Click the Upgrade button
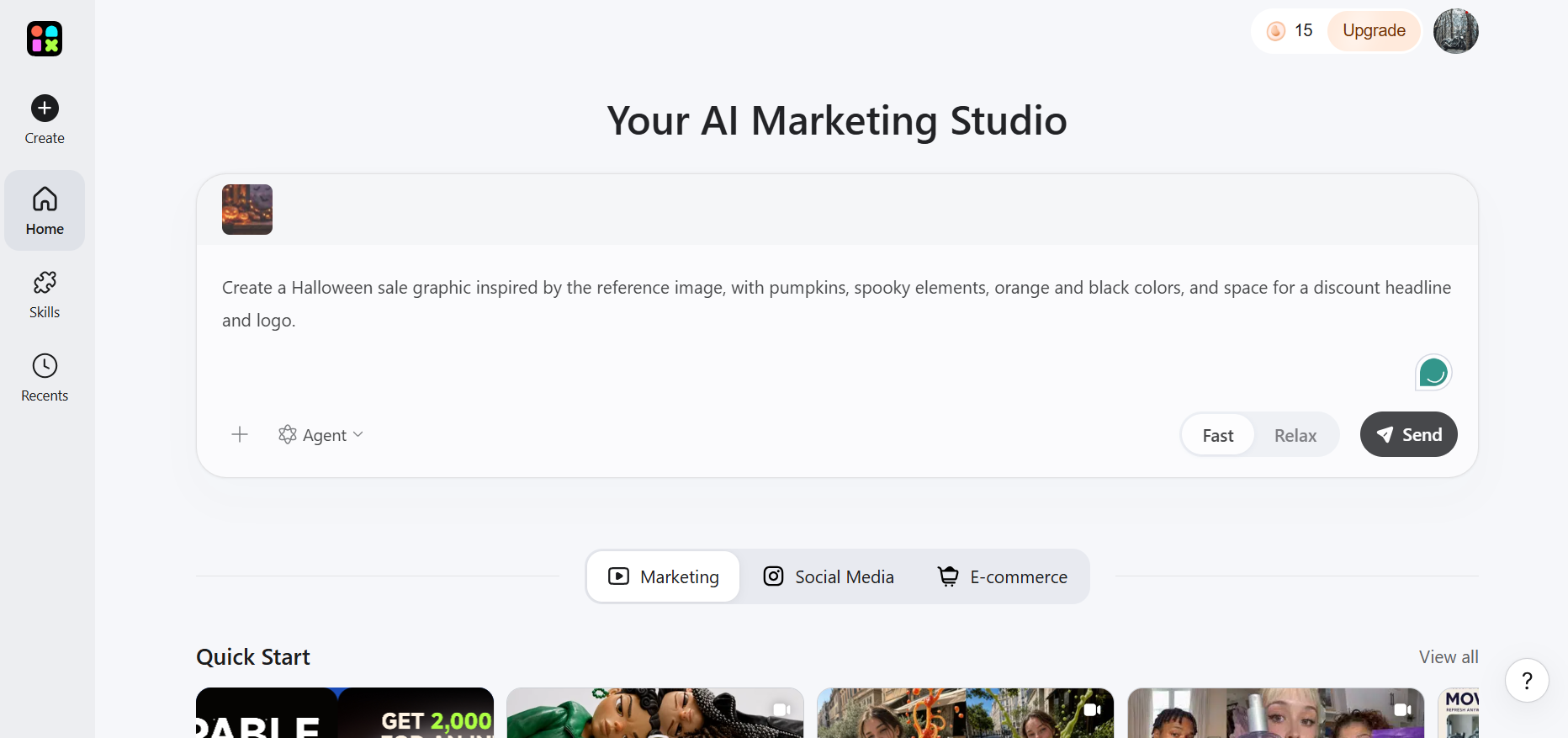This screenshot has height=738, width=1568. tap(1374, 31)
